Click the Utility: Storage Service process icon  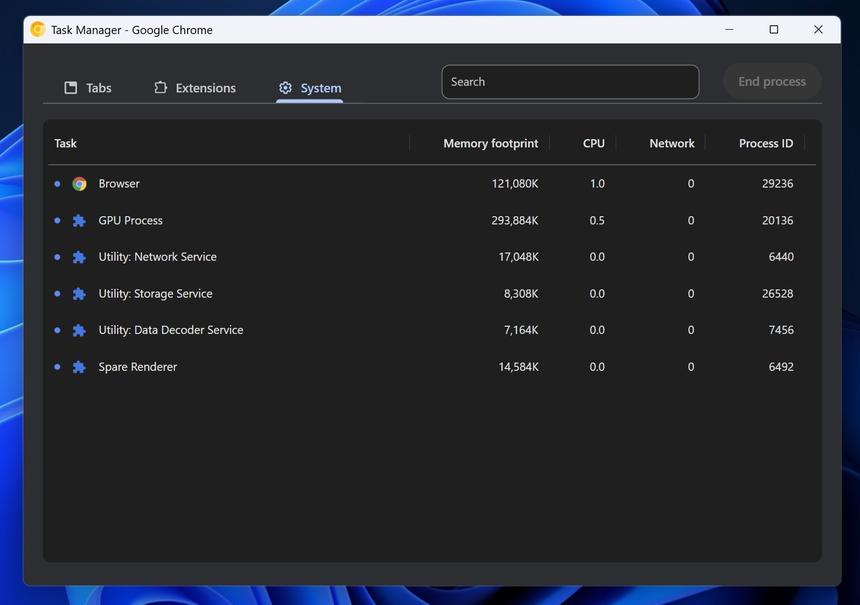[79, 293]
